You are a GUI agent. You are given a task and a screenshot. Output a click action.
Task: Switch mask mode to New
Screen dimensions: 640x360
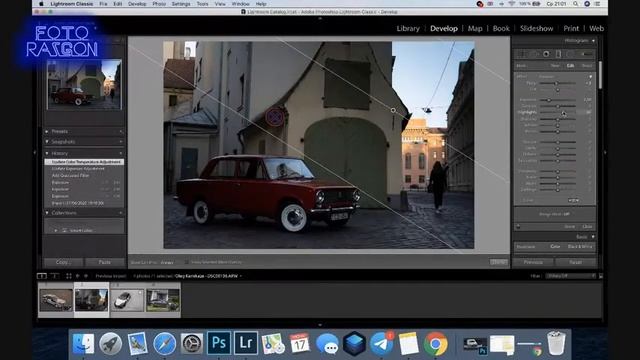tap(555, 66)
